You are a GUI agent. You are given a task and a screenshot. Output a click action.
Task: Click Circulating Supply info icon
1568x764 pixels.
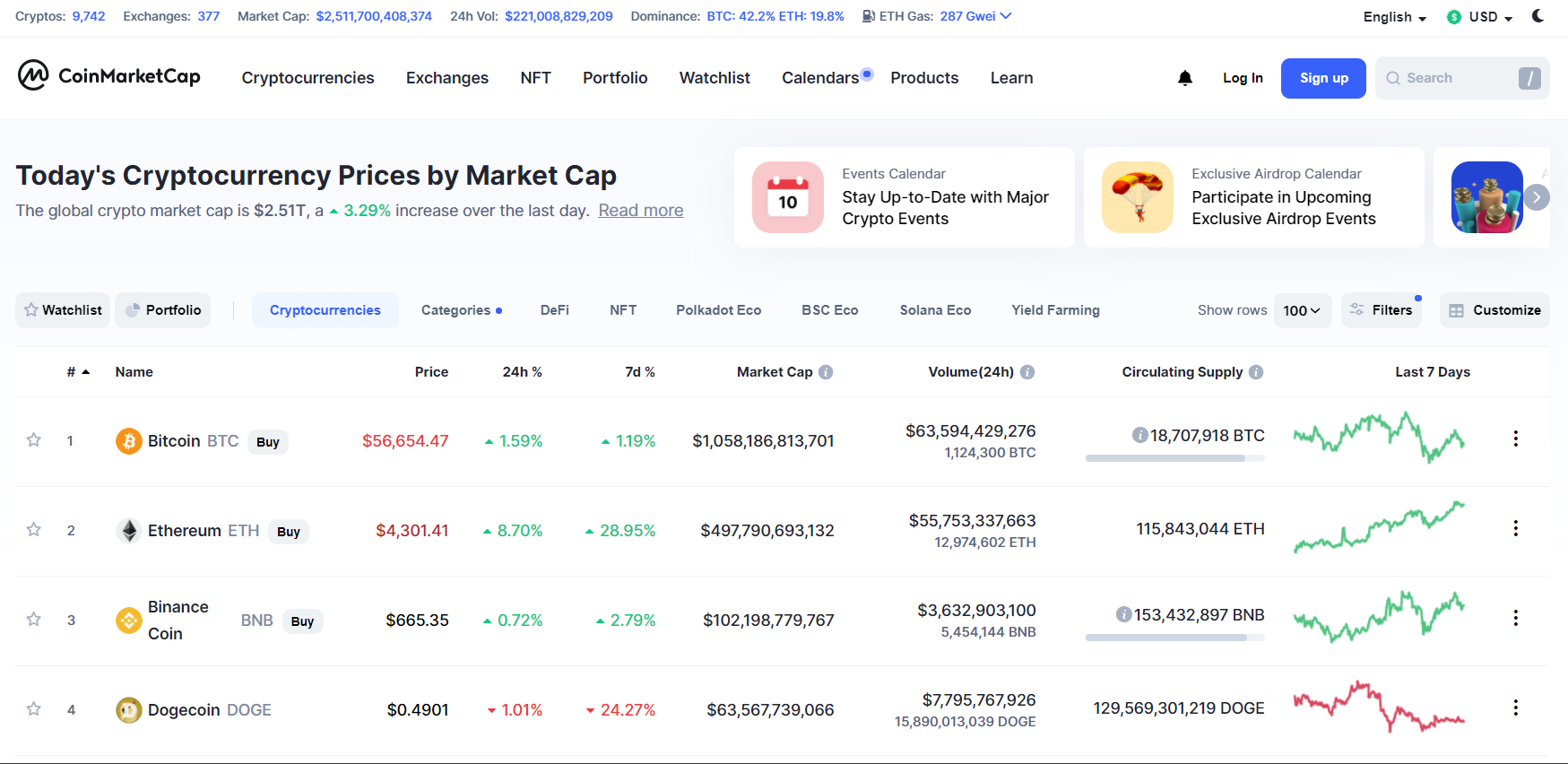point(1256,372)
